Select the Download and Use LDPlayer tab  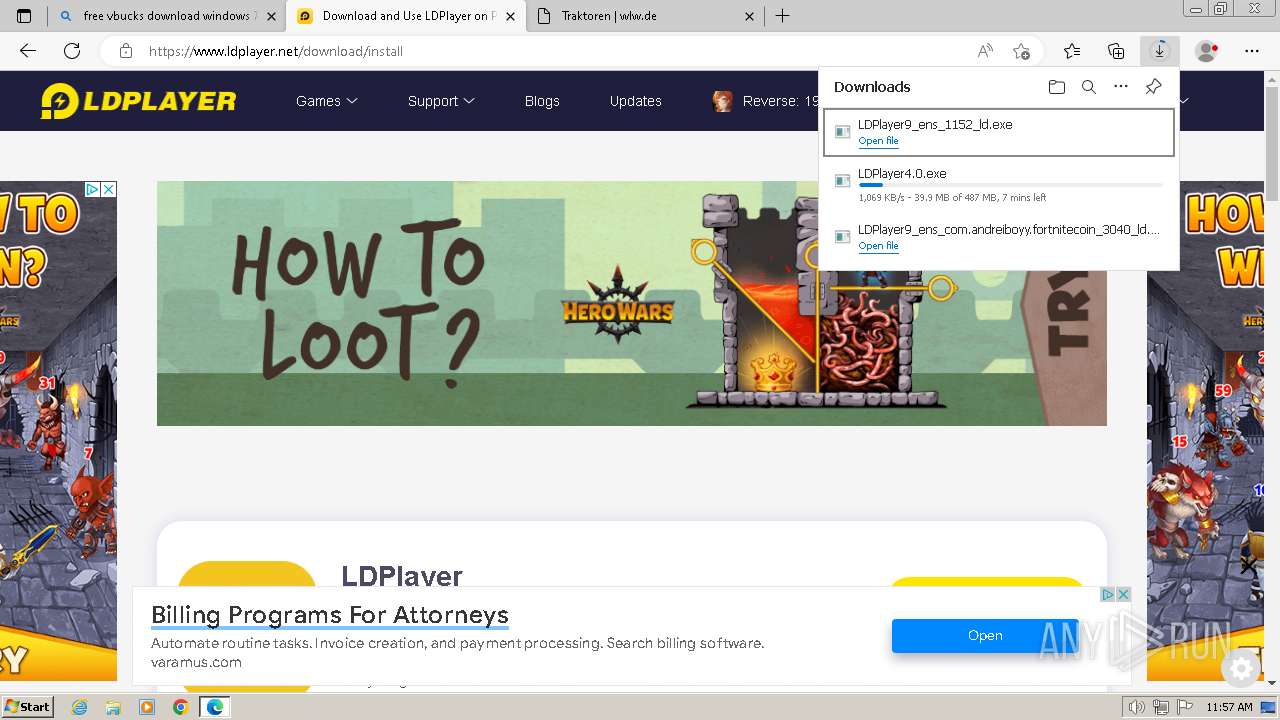(405, 16)
